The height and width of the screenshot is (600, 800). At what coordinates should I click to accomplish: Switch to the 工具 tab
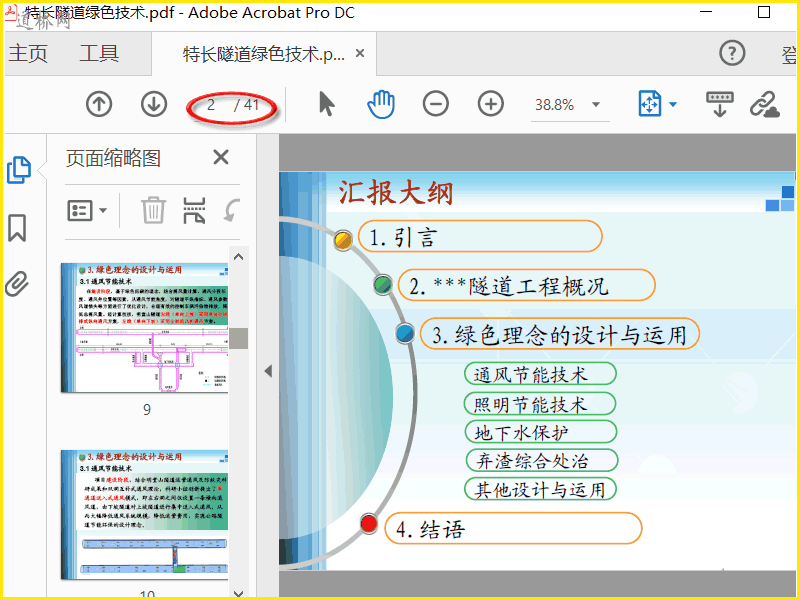click(99, 53)
